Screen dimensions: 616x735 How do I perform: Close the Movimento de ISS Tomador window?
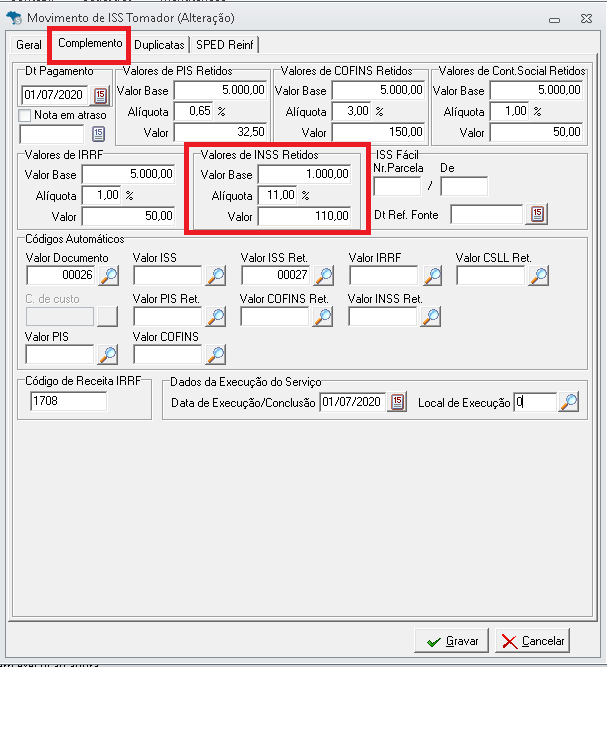tap(586, 18)
